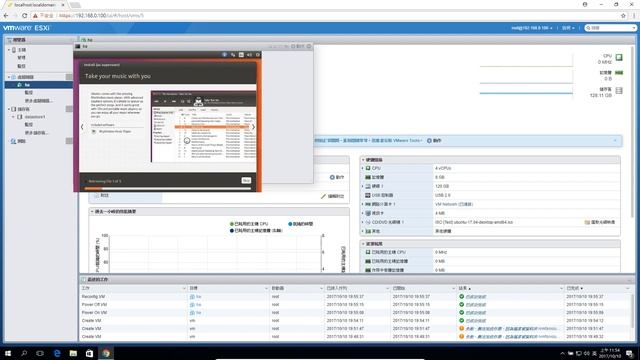Launch Microsoft Edge from taskbar
The width and height of the screenshot is (640, 360).
click(x=57, y=353)
